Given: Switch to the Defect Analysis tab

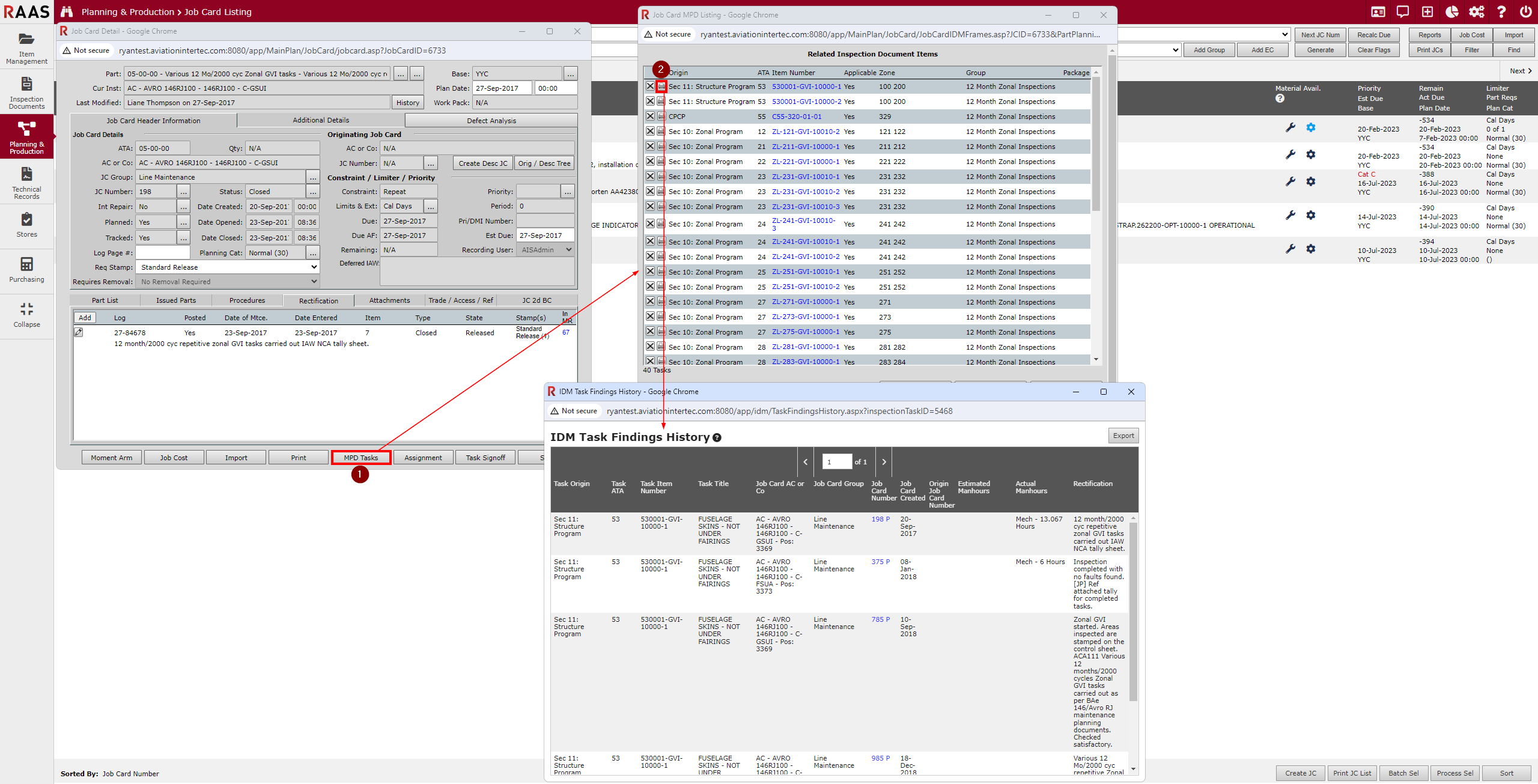Looking at the screenshot, I should [x=491, y=120].
